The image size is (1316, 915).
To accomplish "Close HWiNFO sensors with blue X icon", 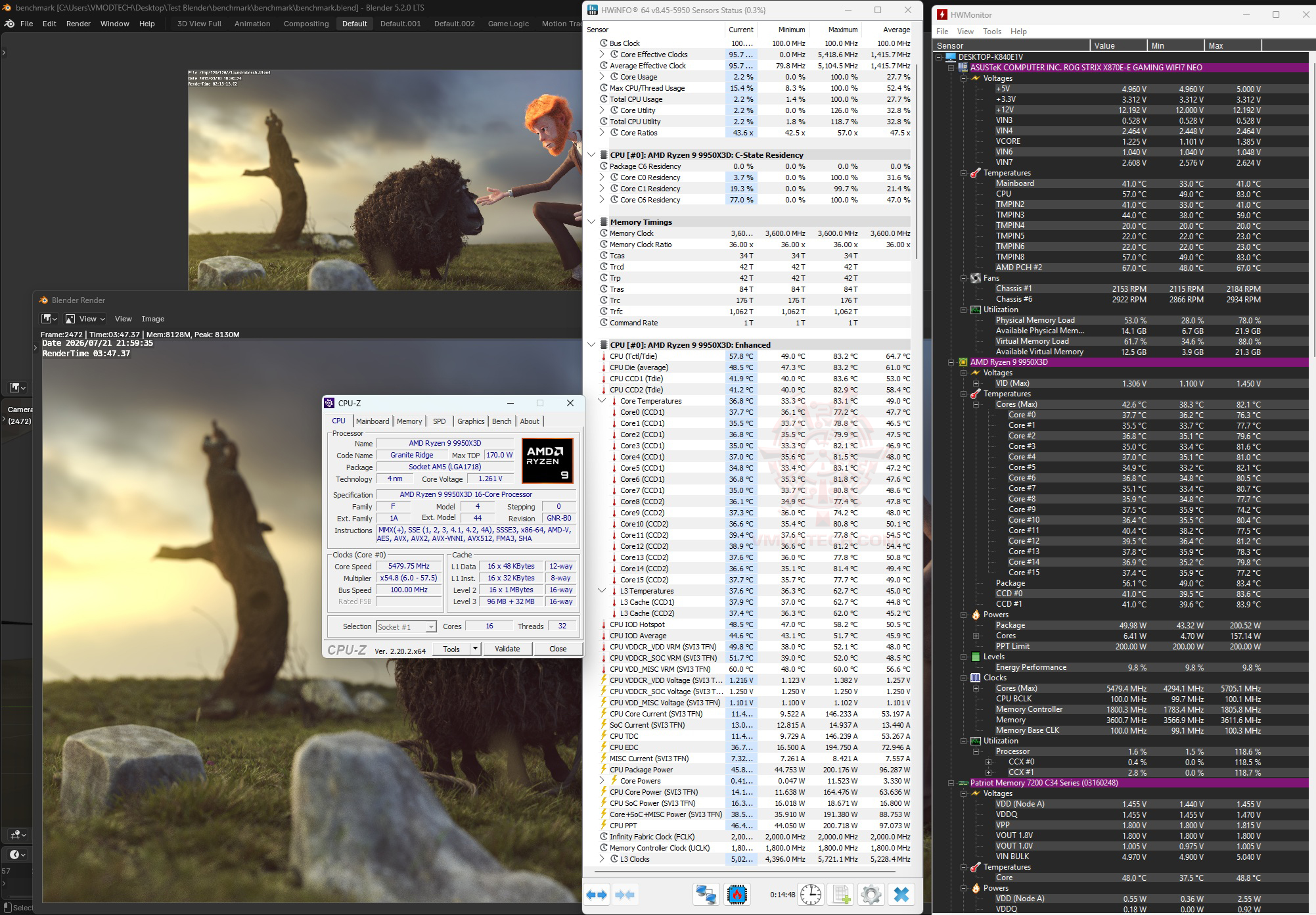I will point(902,895).
